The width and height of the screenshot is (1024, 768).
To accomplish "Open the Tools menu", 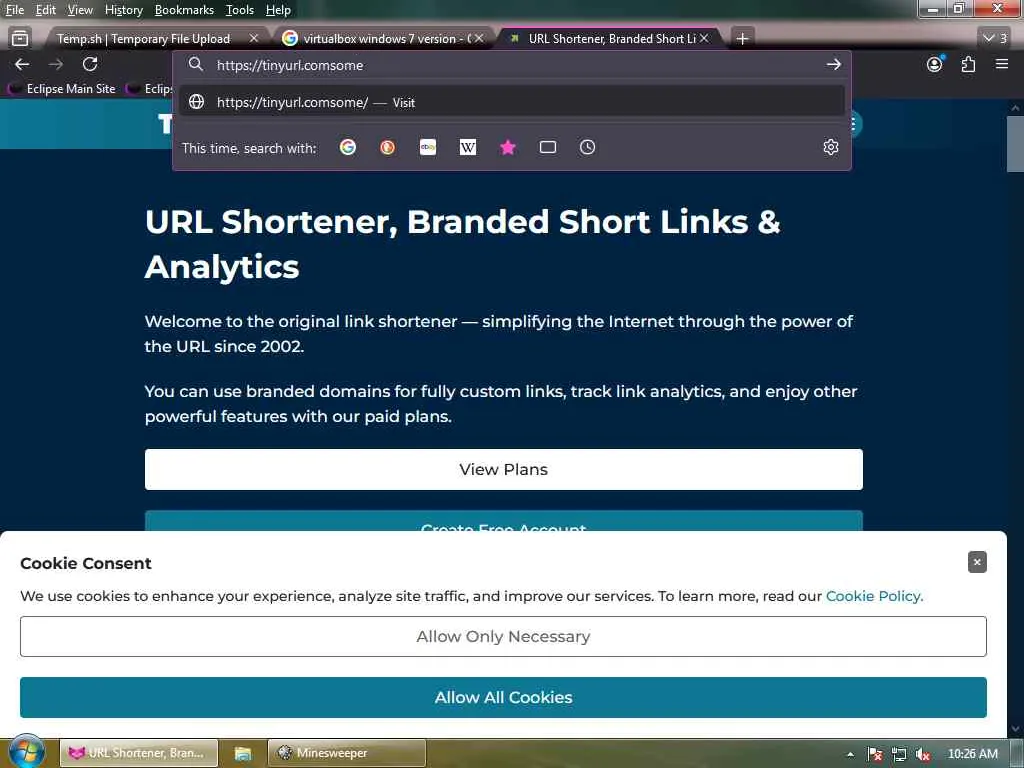I will [240, 10].
